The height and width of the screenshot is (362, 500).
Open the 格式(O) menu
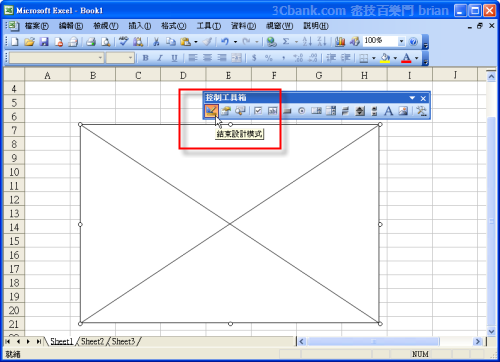(173, 26)
